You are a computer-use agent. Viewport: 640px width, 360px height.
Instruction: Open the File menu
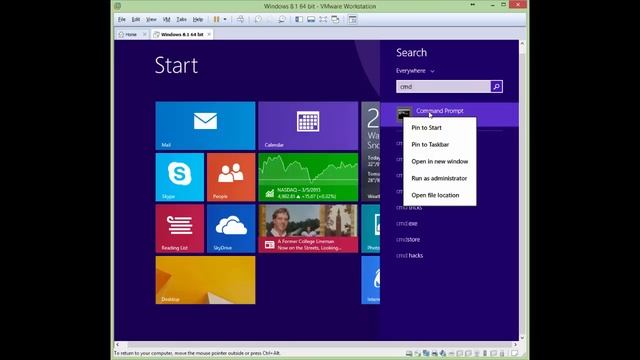click(x=122, y=19)
